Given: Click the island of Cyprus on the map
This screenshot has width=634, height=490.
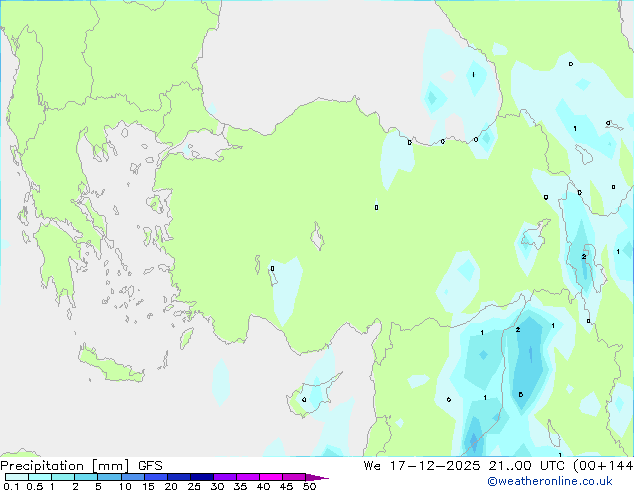Looking at the screenshot, I should coord(312,395).
